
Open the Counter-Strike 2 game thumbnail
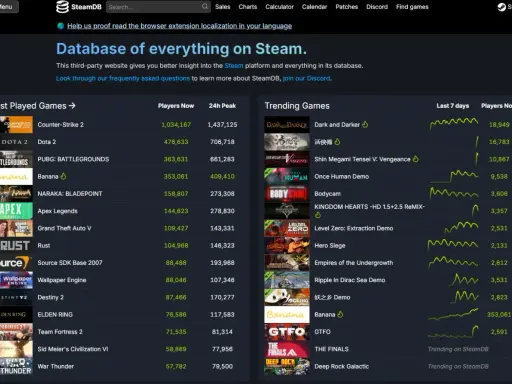tap(16, 124)
